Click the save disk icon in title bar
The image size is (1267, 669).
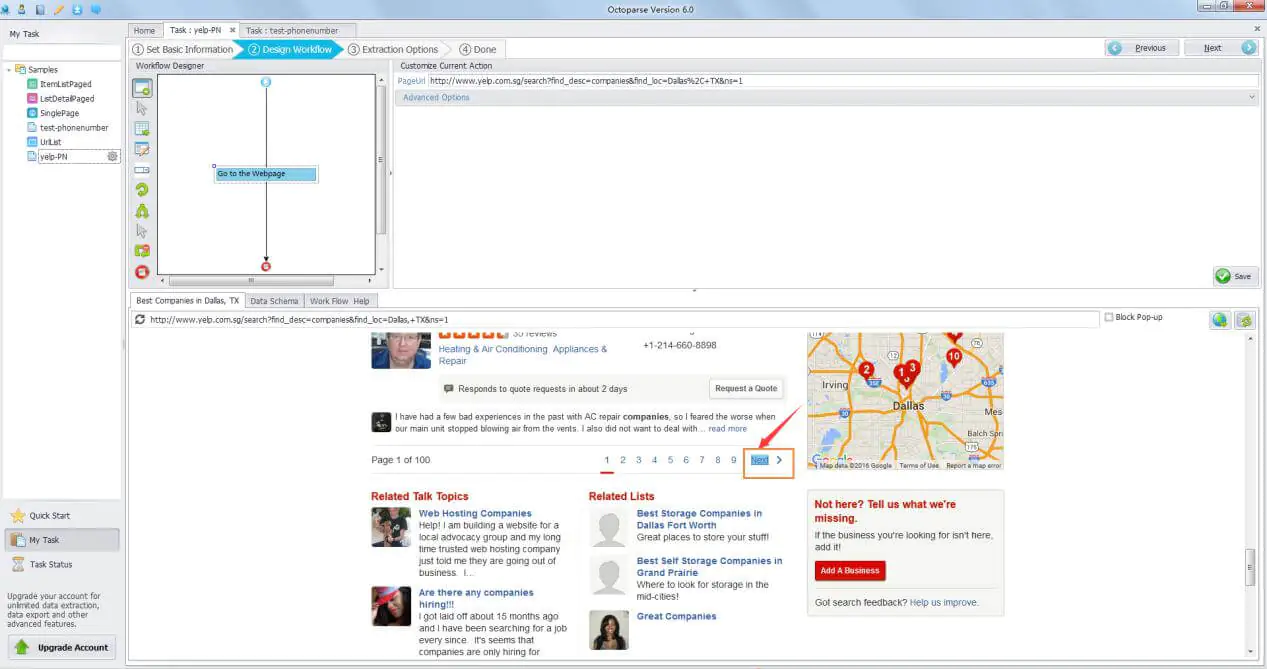(x=40, y=9)
